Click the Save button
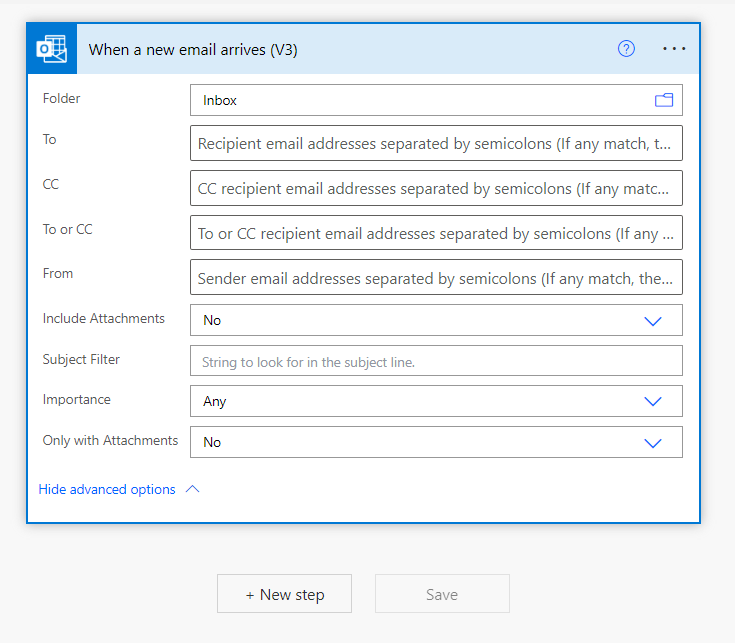The image size is (735, 643). [x=442, y=594]
